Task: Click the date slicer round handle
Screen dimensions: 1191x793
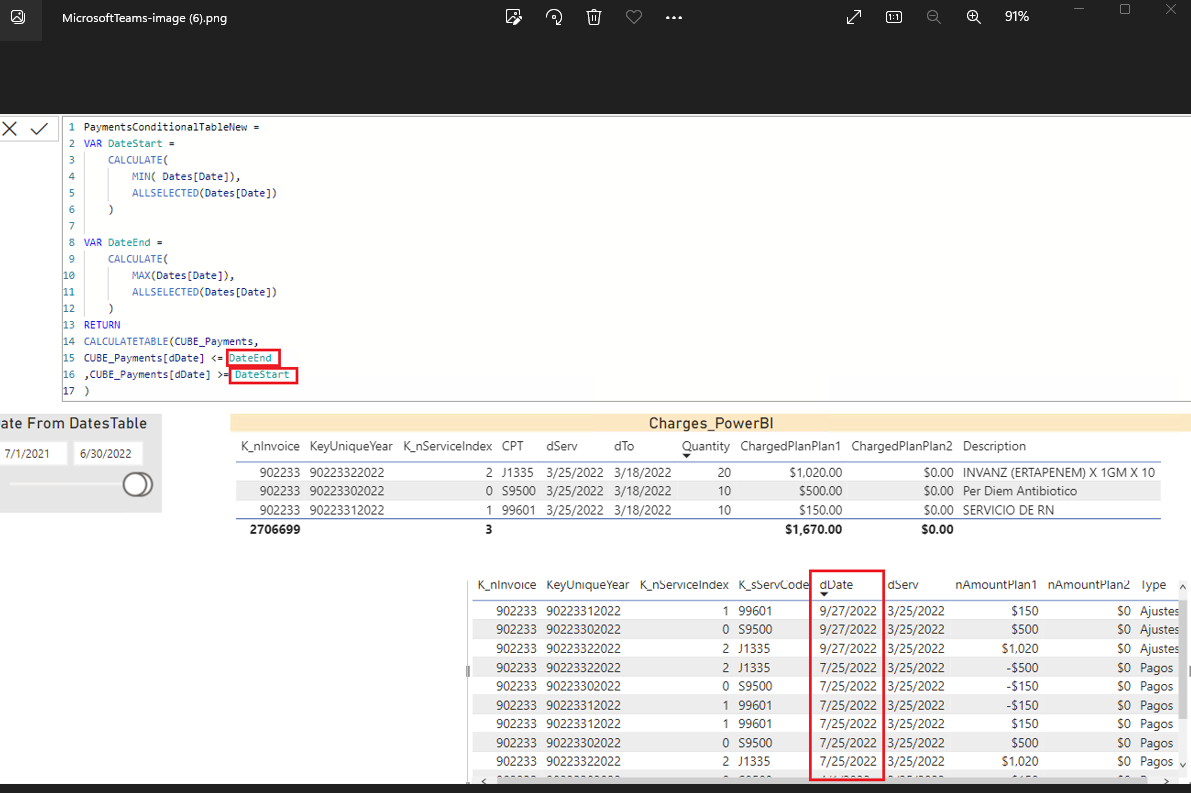Action: pos(137,485)
